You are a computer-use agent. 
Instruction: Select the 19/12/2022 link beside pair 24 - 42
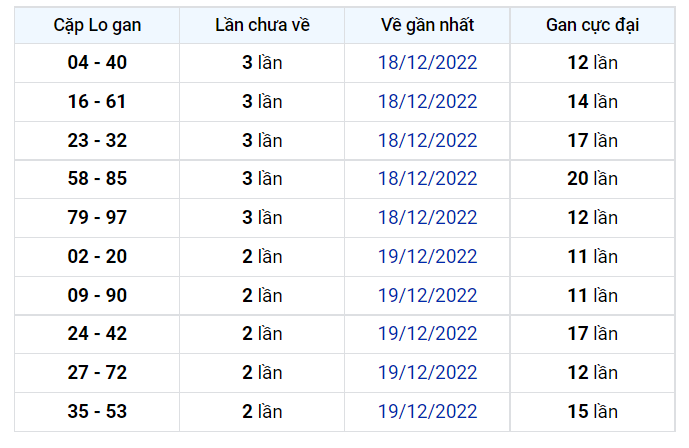coord(427,334)
